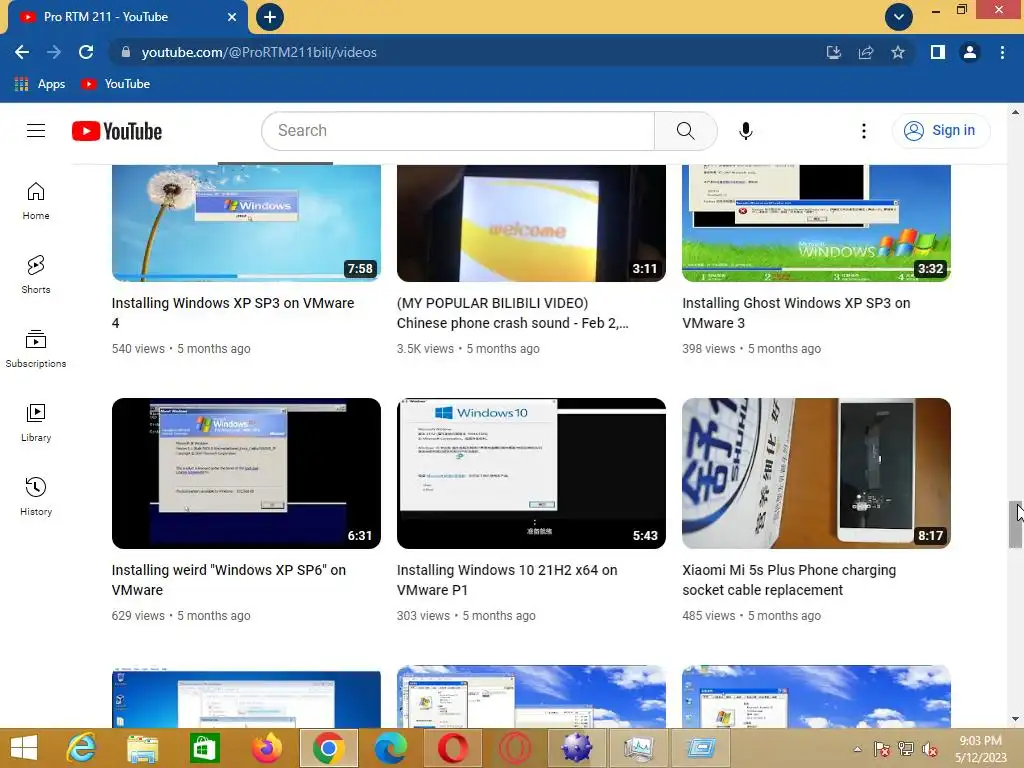Toggle the browser side panel

coord(938,52)
